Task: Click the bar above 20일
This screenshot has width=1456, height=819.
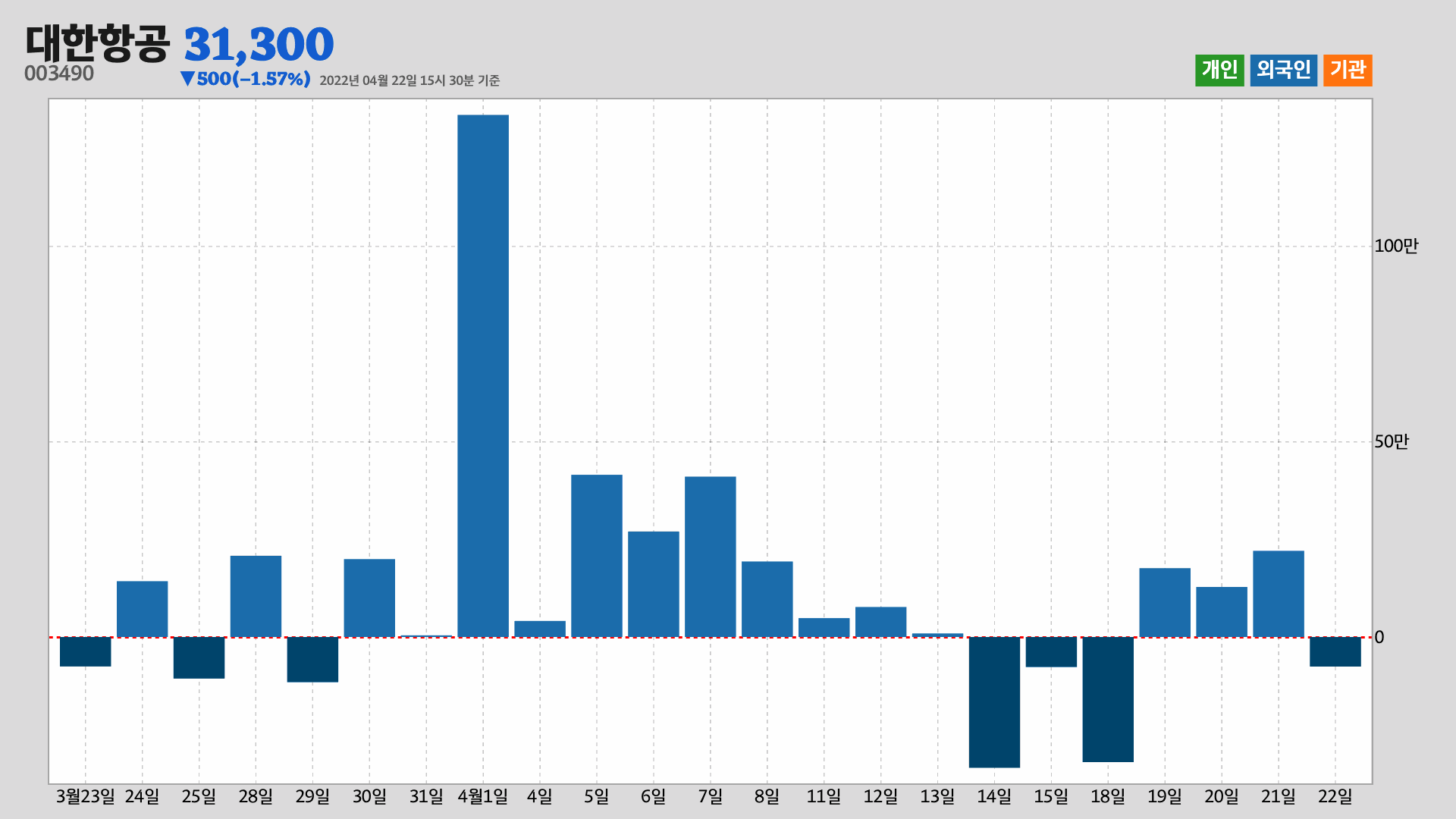Action: 1222,612
